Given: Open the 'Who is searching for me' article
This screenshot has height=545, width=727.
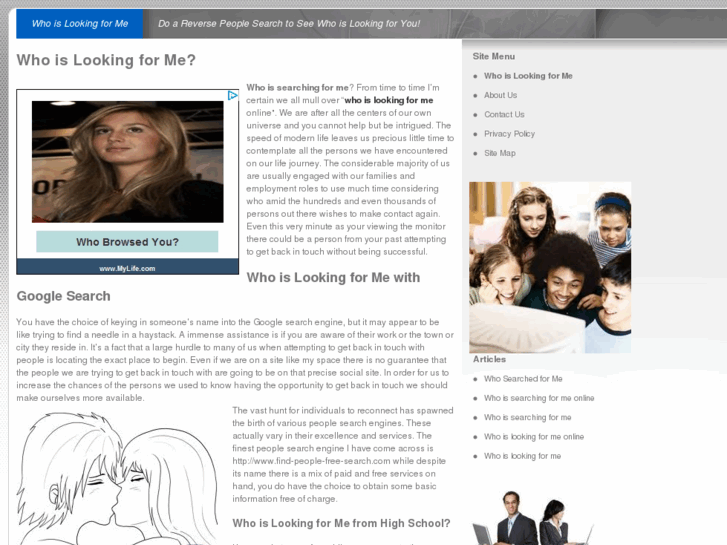Looking at the screenshot, I should [527, 417].
